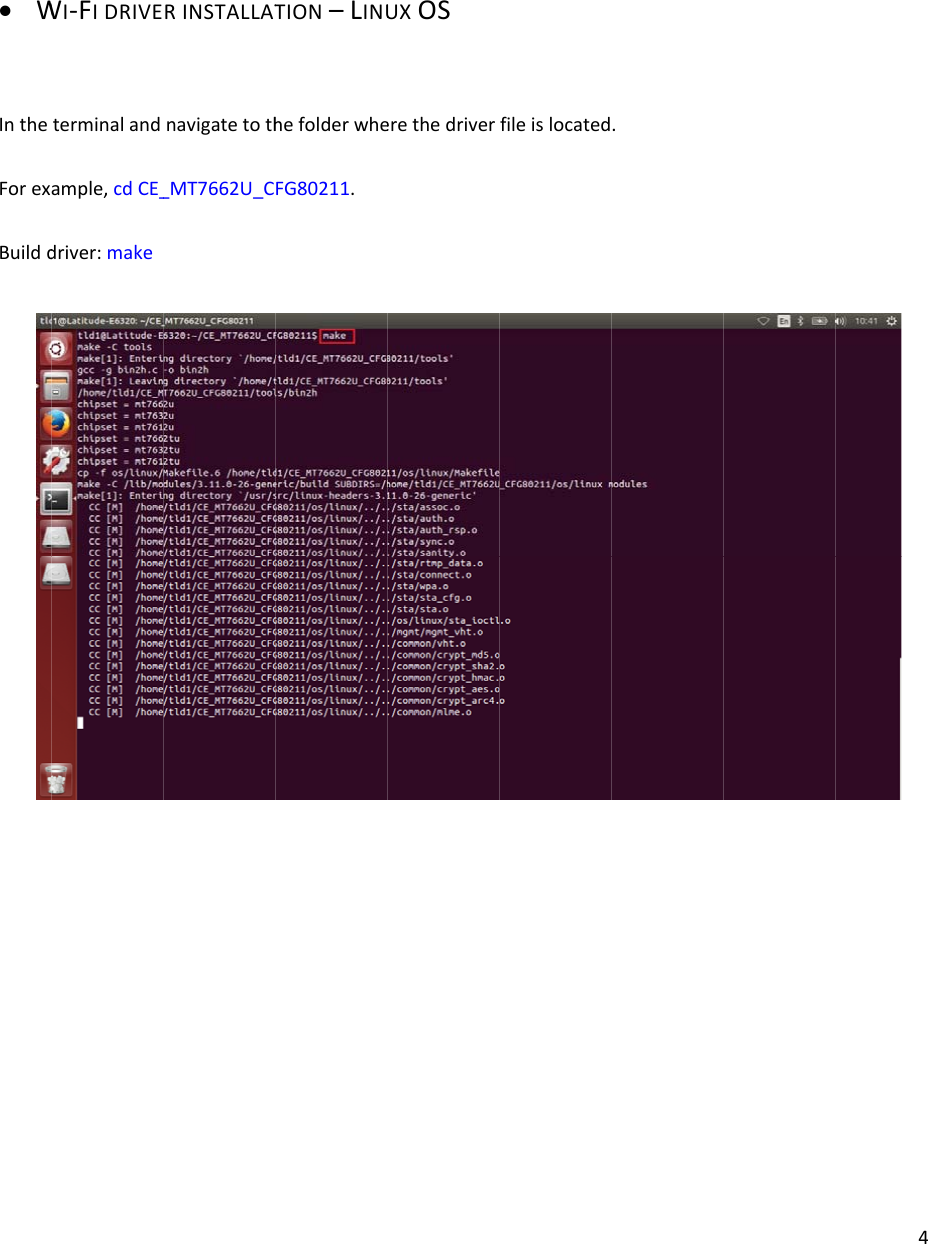
Task: Open the Ubuntu Dash launcher
Action: click(x=55, y=350)
